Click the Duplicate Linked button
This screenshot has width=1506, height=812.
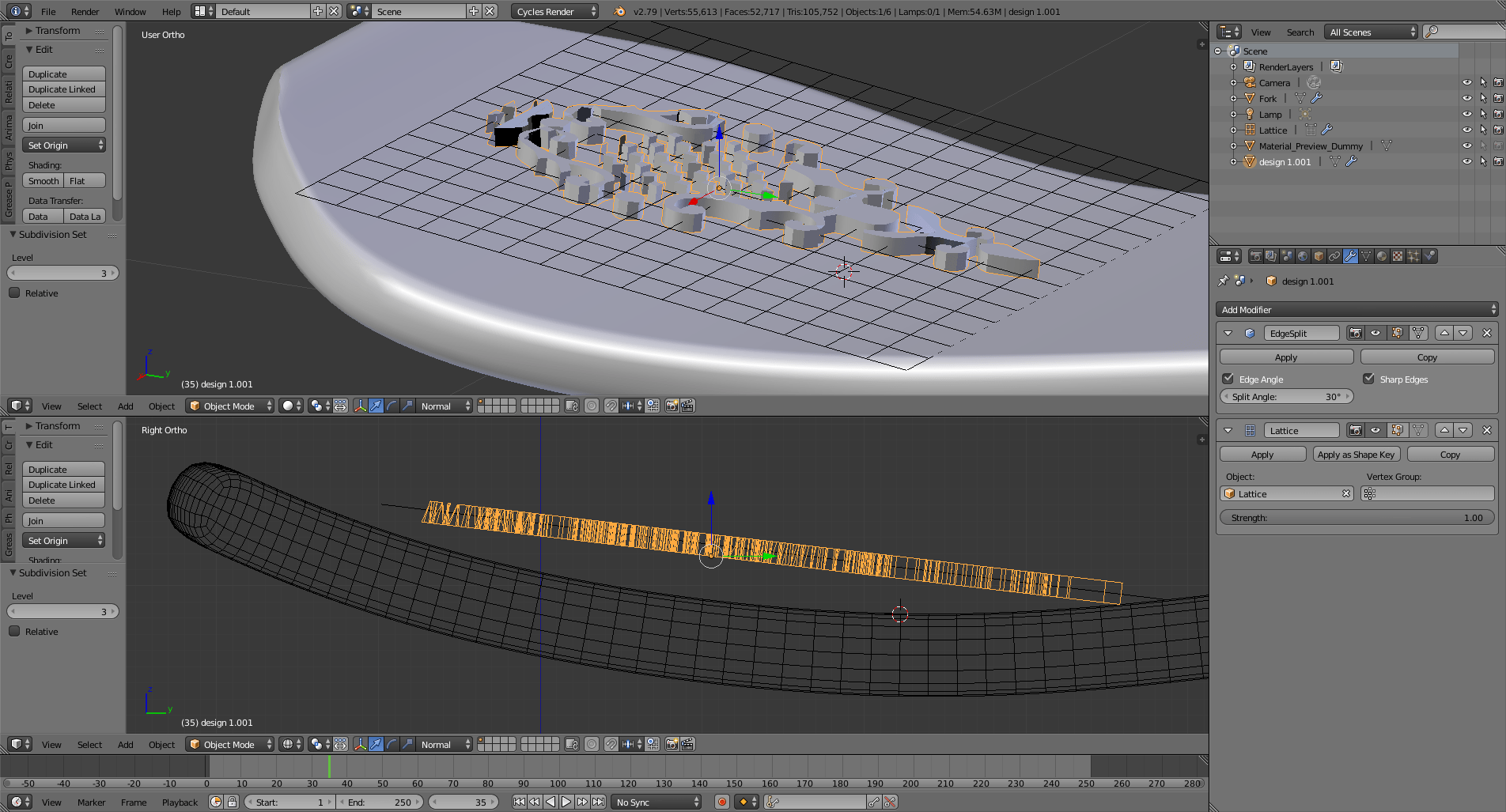pos(63,89)
